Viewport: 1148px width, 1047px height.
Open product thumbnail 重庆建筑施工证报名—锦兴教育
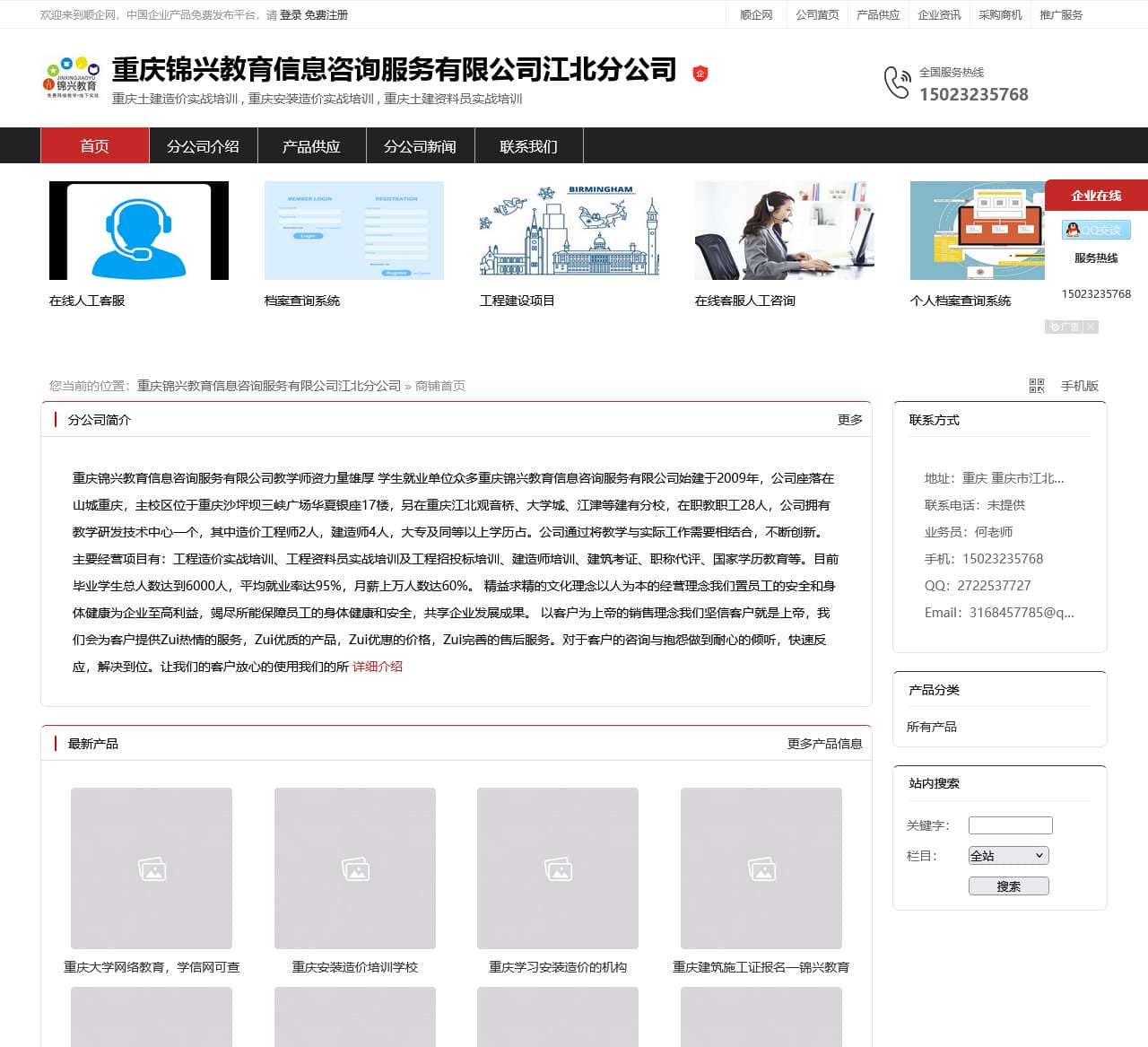(x=761, y=868)
